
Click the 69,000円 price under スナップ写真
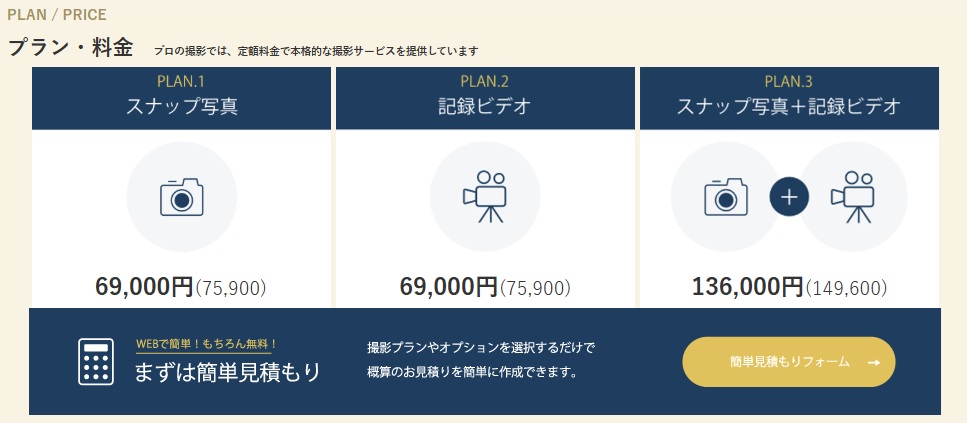(144, 287)
